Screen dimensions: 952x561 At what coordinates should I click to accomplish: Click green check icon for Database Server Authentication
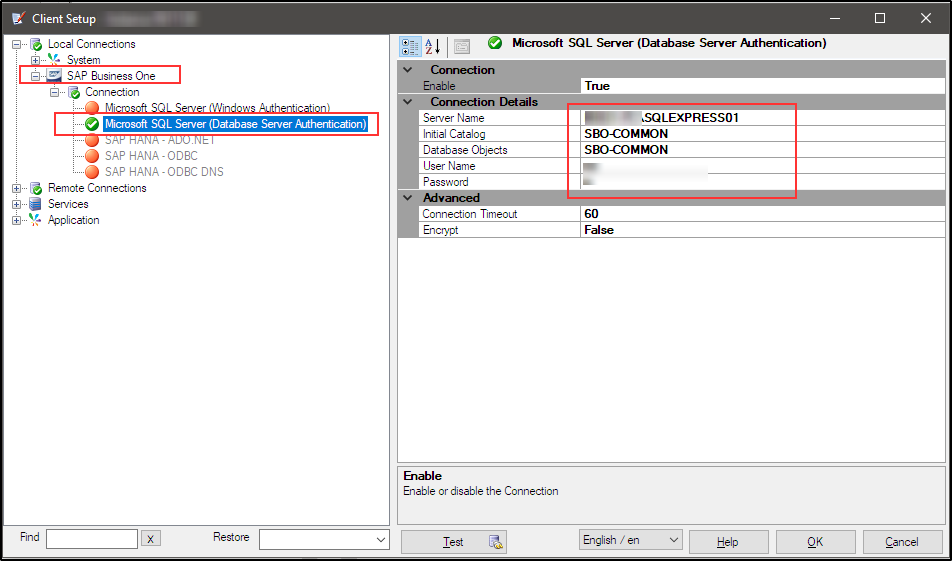(92, 124)
